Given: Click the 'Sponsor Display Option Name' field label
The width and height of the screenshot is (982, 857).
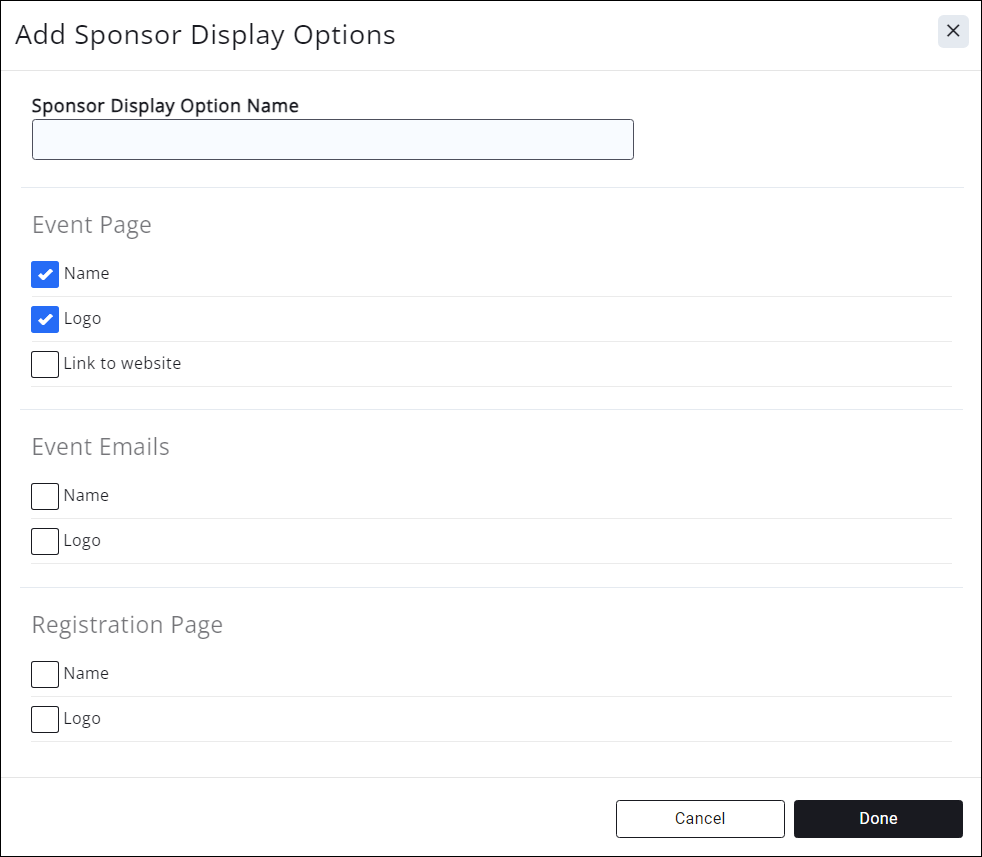Looking at the screenshot, I should (x=165, y=105).
